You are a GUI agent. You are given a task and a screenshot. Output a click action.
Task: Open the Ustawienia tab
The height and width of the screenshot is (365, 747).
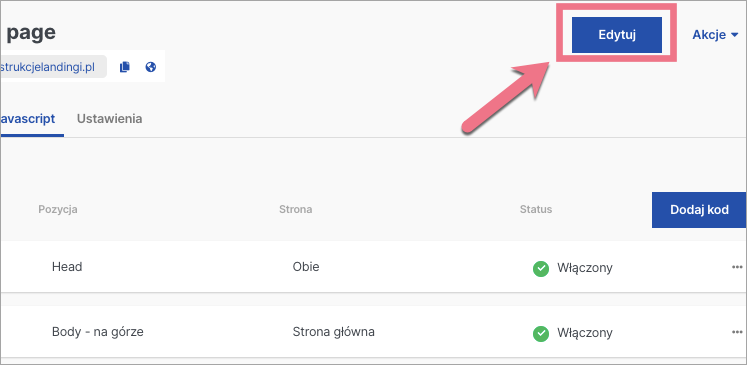click(110, 119)
